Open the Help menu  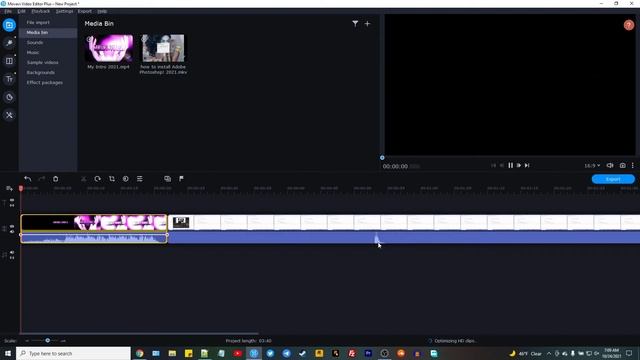click(x=102, y=11)
